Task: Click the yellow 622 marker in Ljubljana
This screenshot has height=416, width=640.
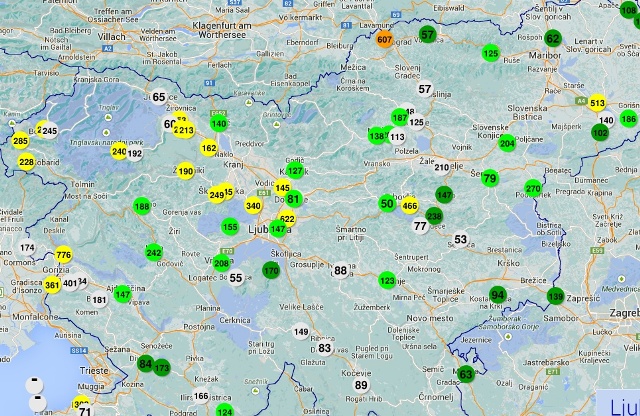Action: click(287, 219)
